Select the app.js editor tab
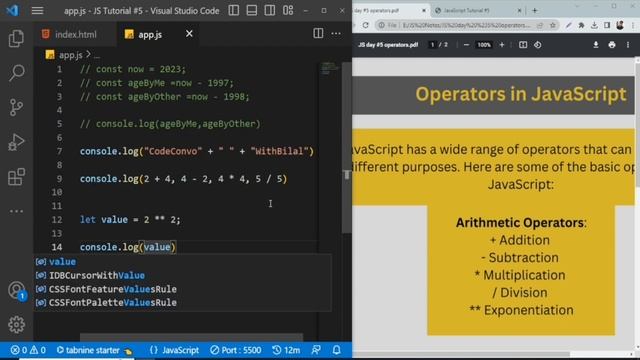The height and width of the screenshot is (360, 640). [149, 34]
